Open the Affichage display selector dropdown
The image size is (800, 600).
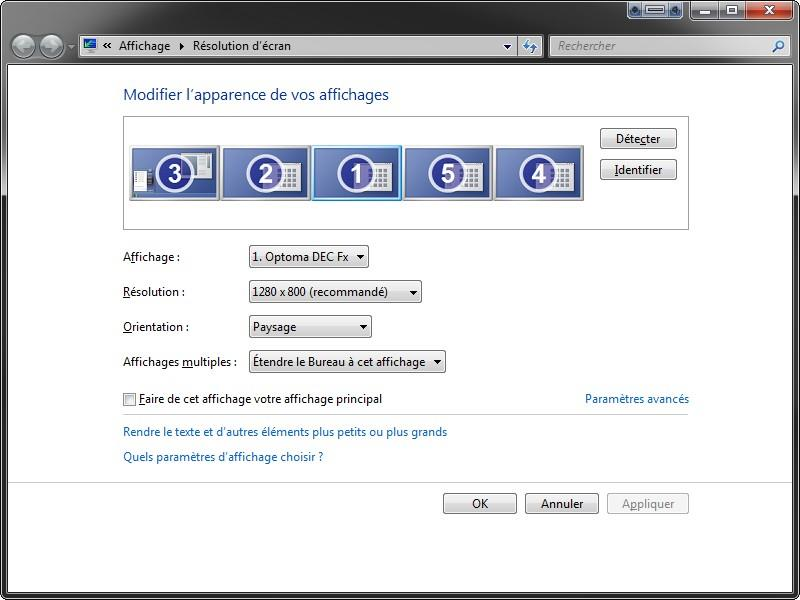click(309, 257)
